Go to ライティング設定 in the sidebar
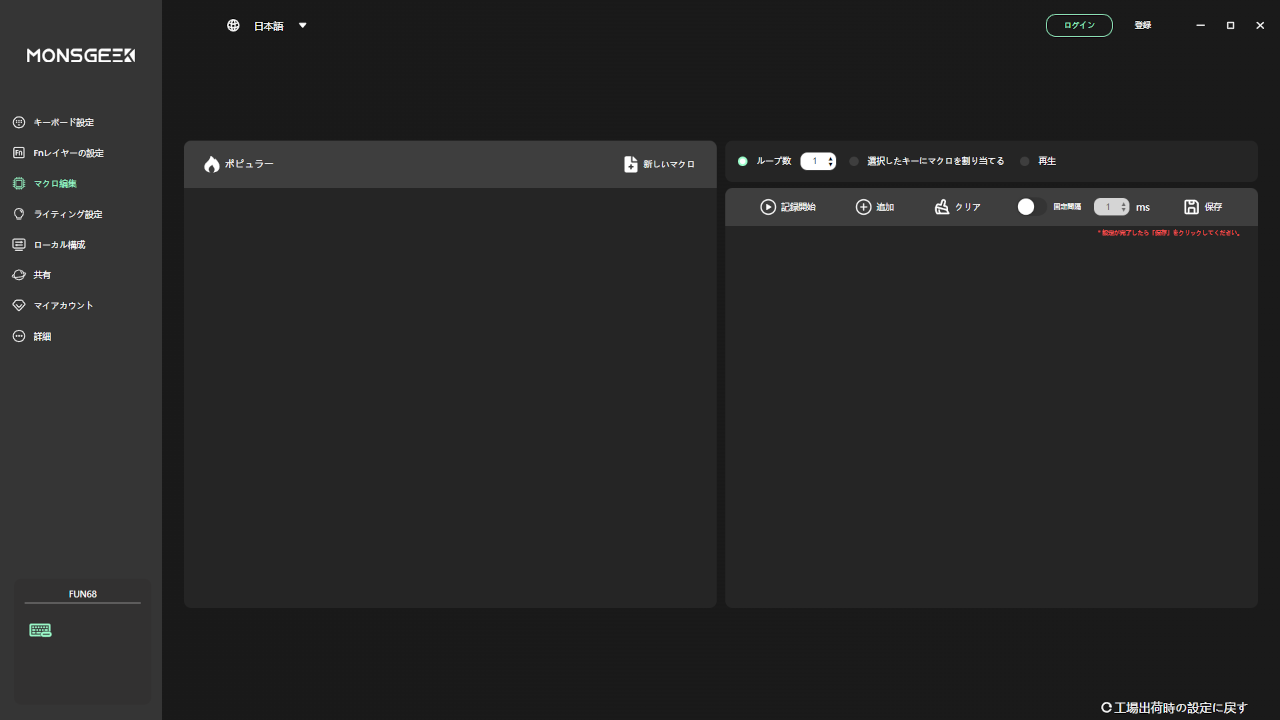This screenshot has height=720, width=1280. (x=67, y=214)
